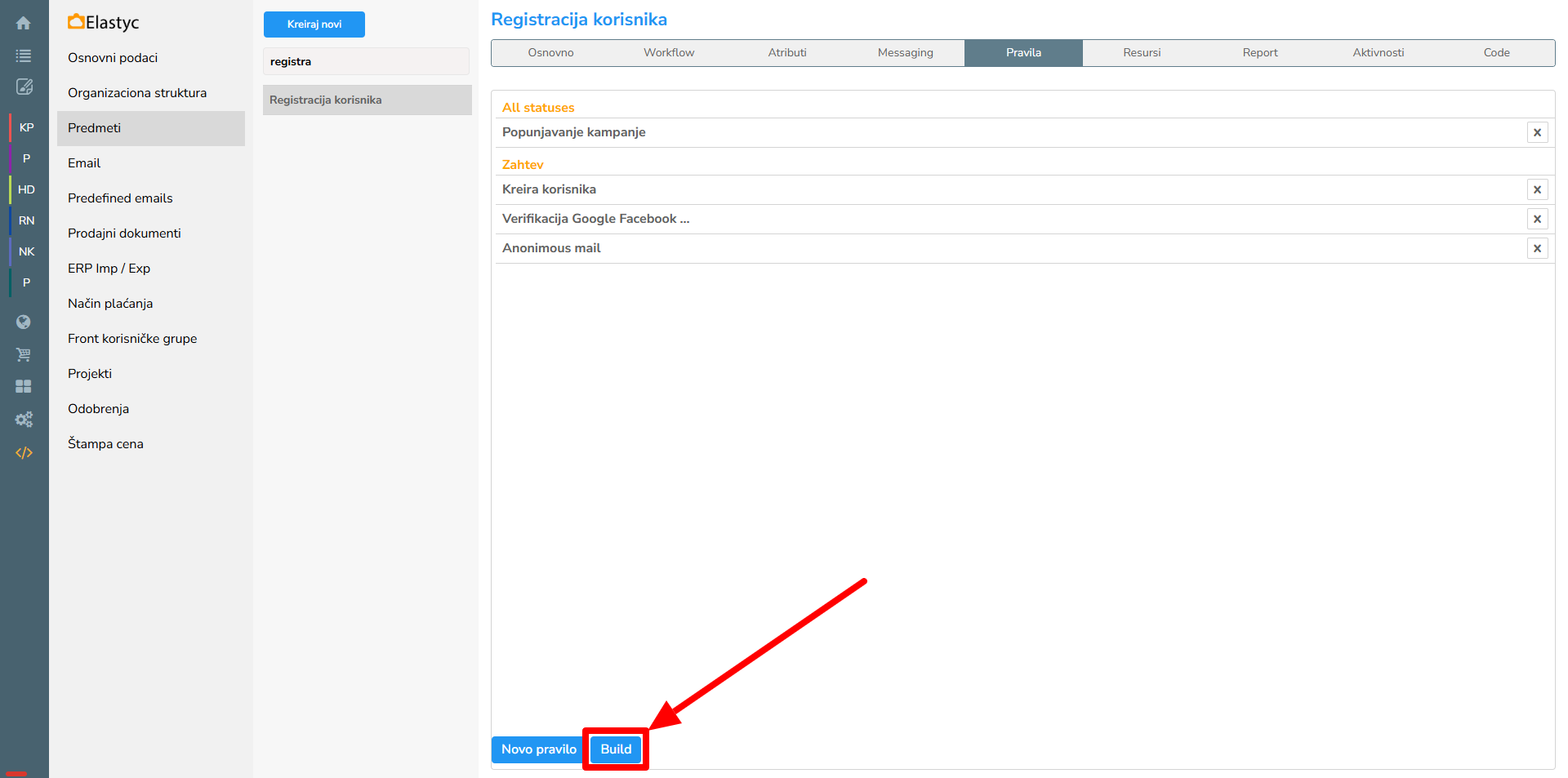Open settings gears icon
This screenshot has height=778, width=1568.
point(24,420)
